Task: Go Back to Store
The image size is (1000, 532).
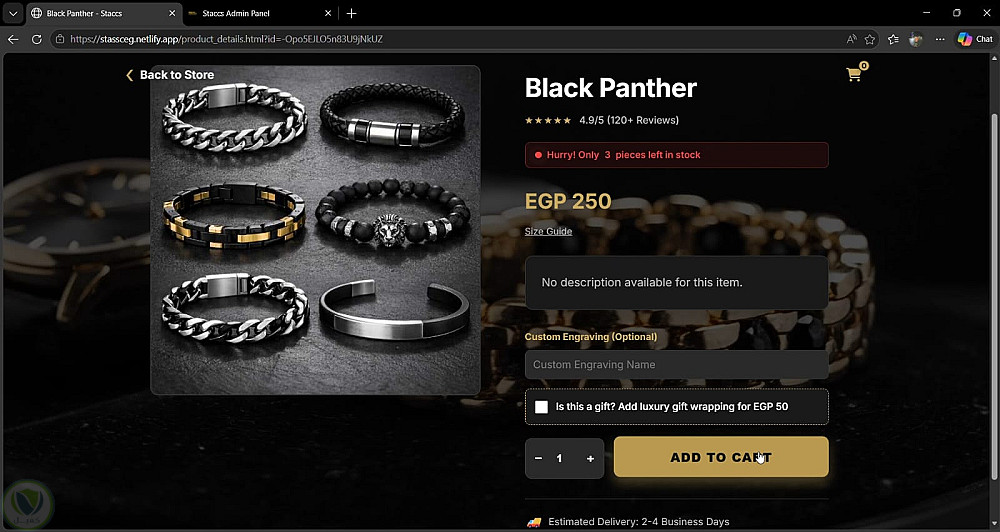Action: (x=170, y=75)
